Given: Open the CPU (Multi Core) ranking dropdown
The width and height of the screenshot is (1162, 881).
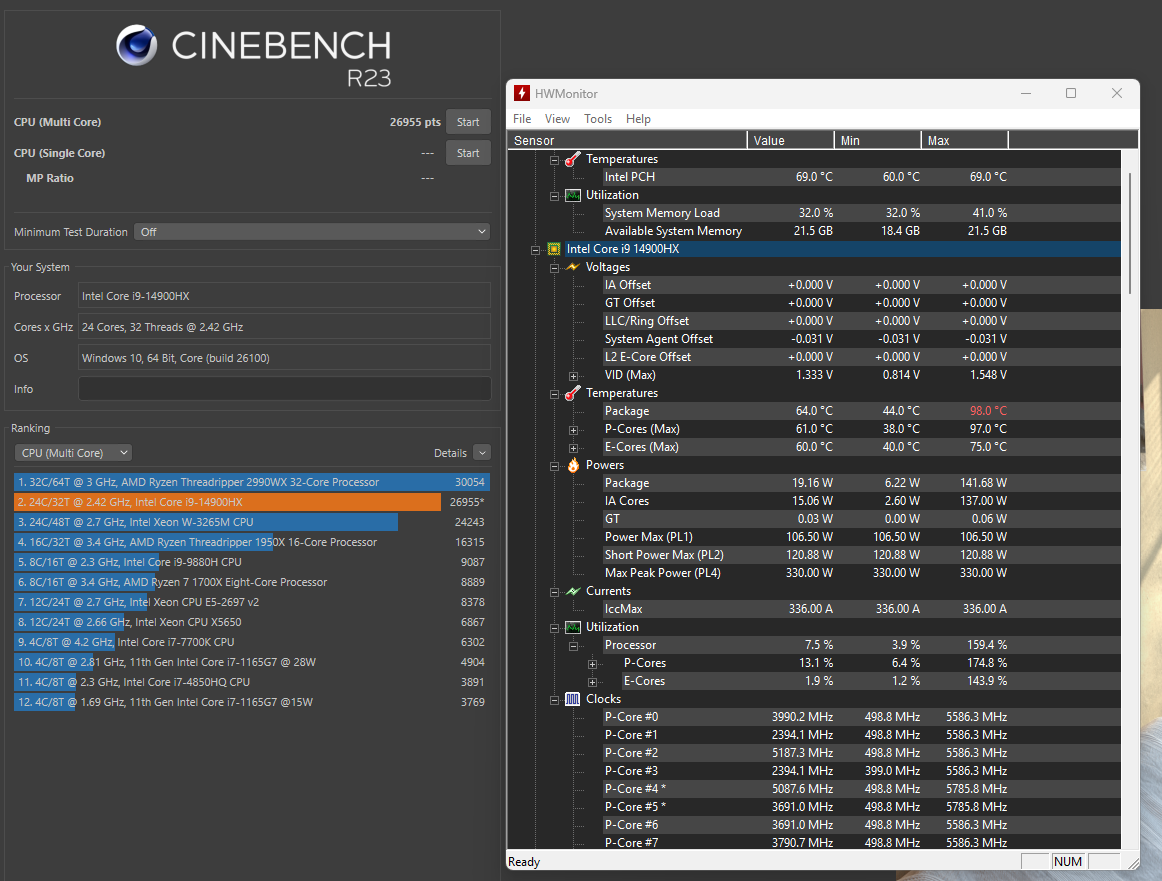Looking at the screenshot, I should 72,453.
